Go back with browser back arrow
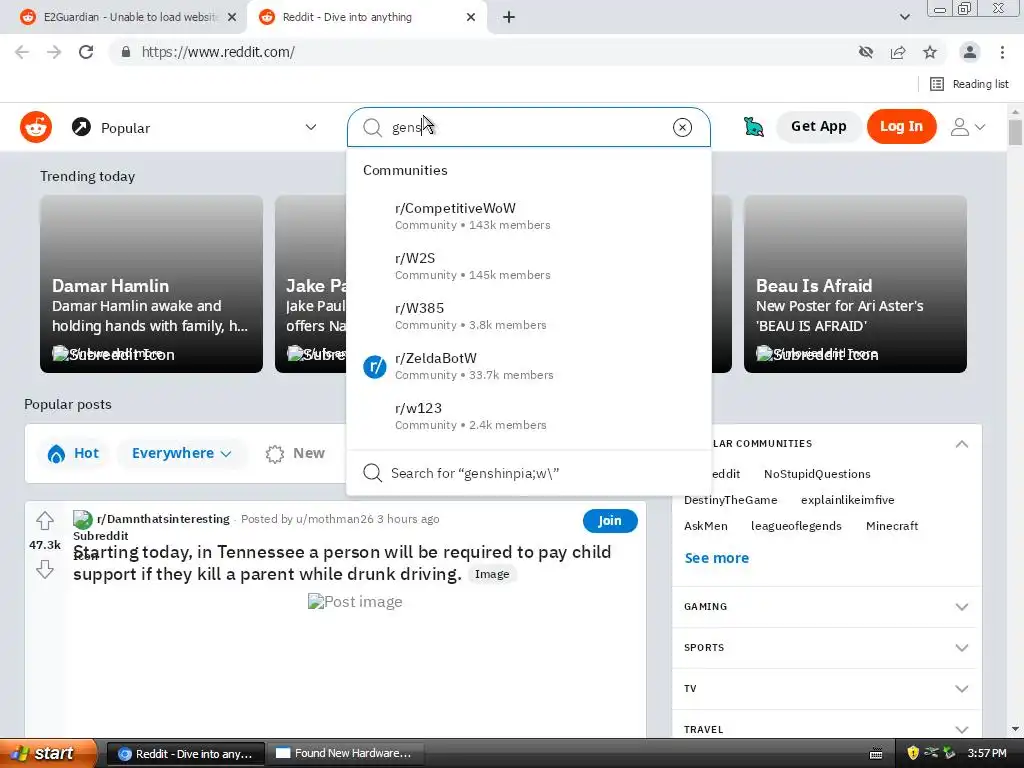1024x768 pixels. tap(22, 52)
